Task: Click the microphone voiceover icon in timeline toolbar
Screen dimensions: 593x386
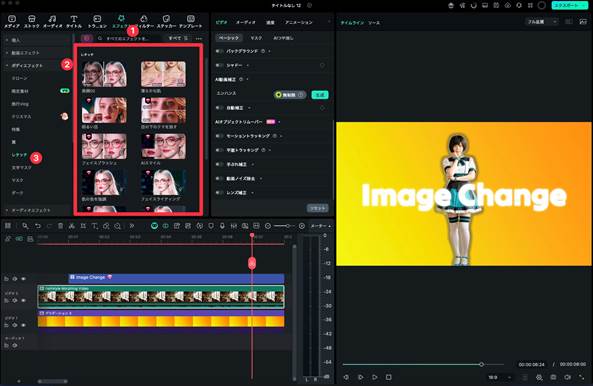Action: tap(222, 226)
